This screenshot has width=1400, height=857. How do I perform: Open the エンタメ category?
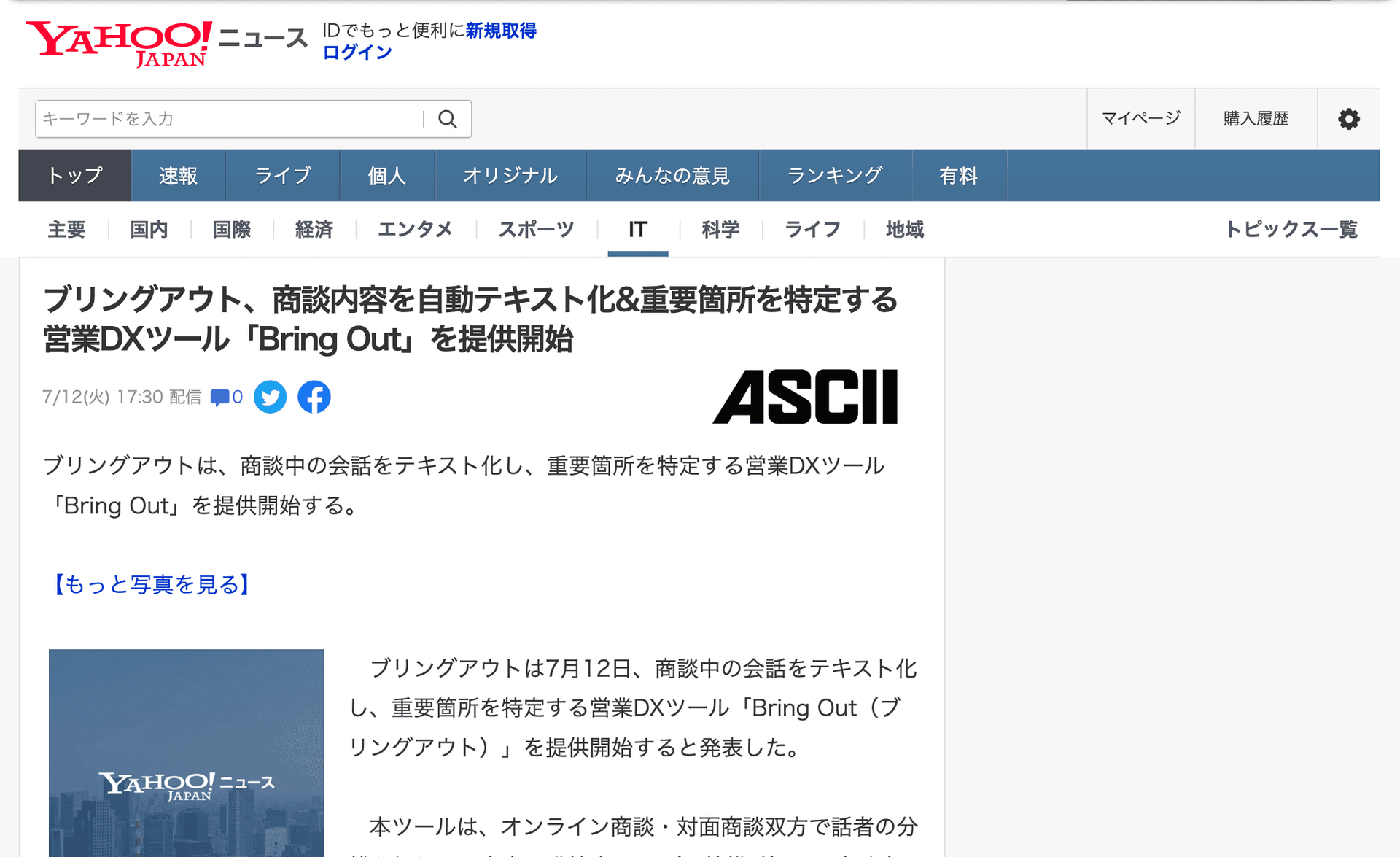[x=415, y=230]
